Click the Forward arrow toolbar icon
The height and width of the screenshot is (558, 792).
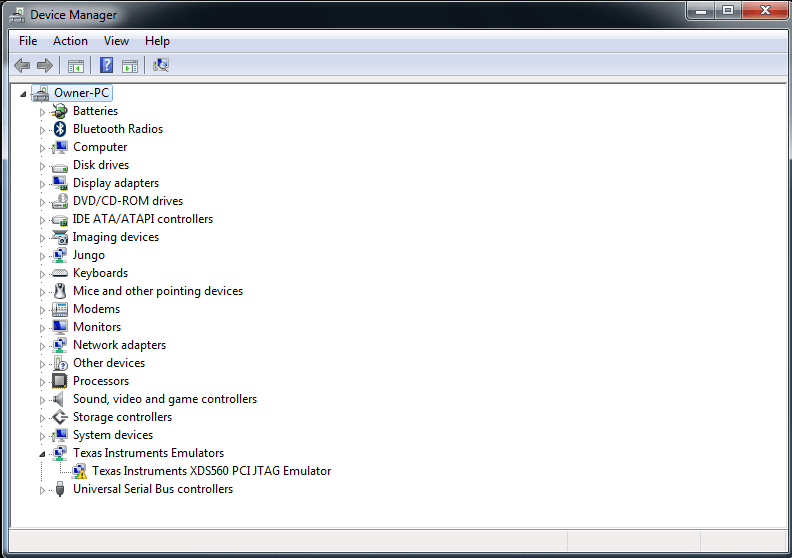tap(45, 65)
